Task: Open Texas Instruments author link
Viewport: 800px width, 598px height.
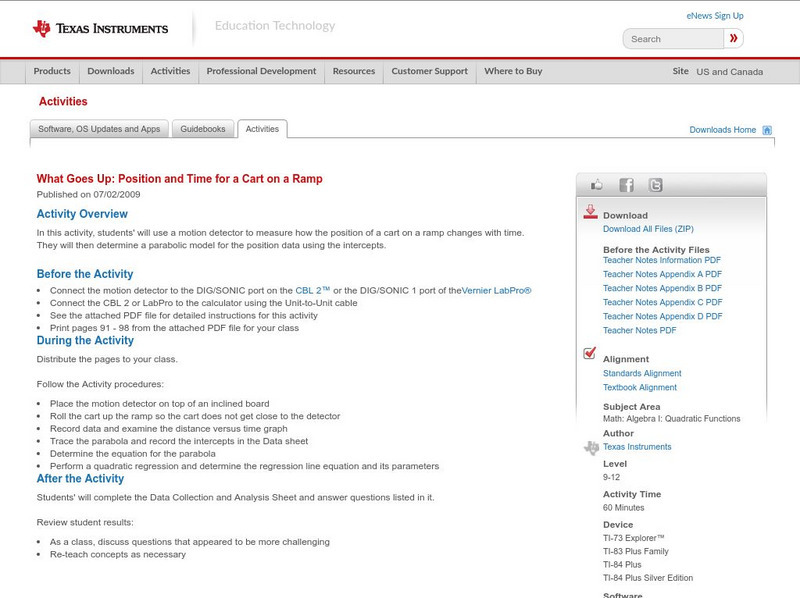Action: click(x=637, y=447)
